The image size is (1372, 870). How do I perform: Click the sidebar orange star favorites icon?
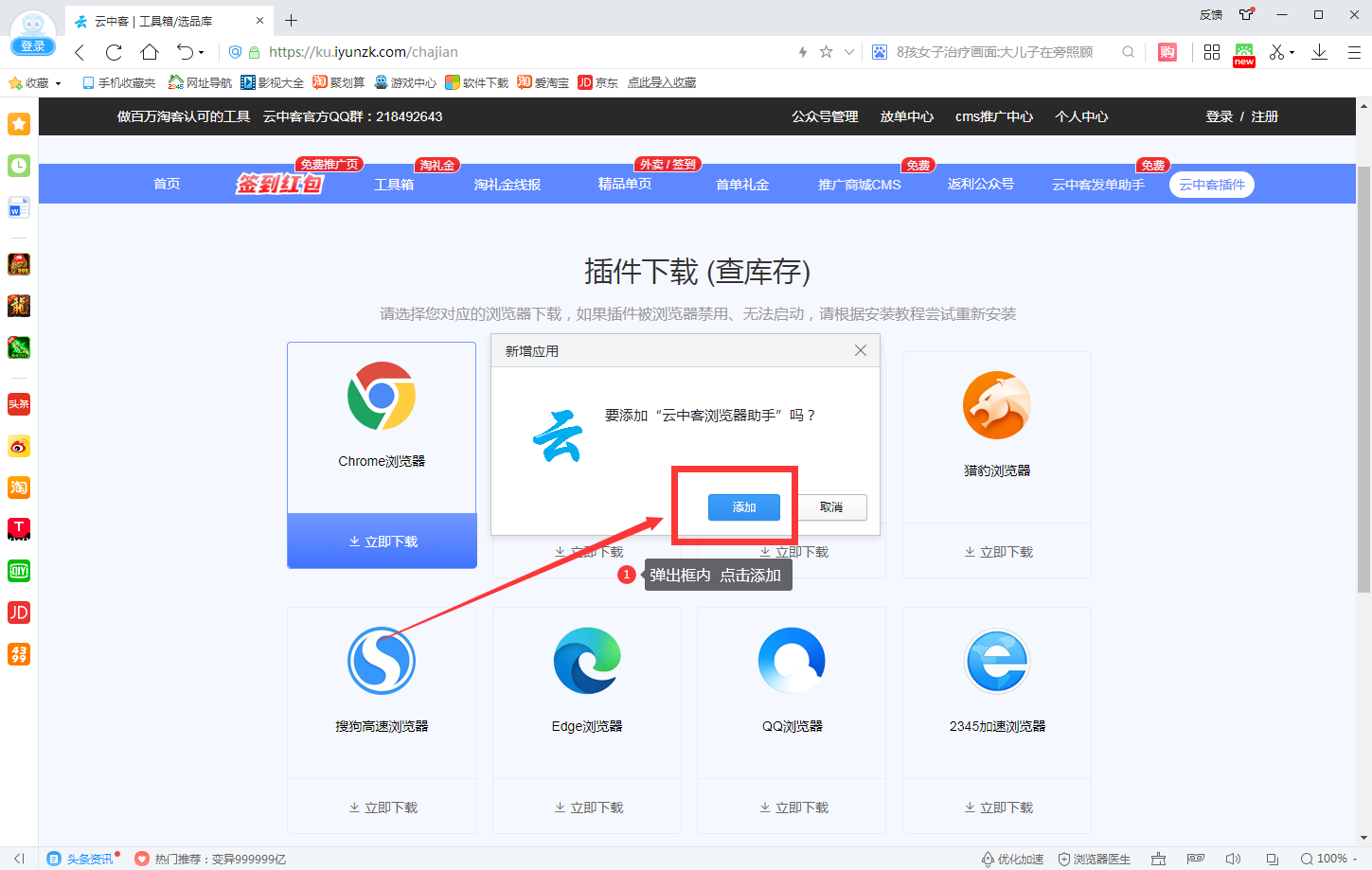(19, 124)
